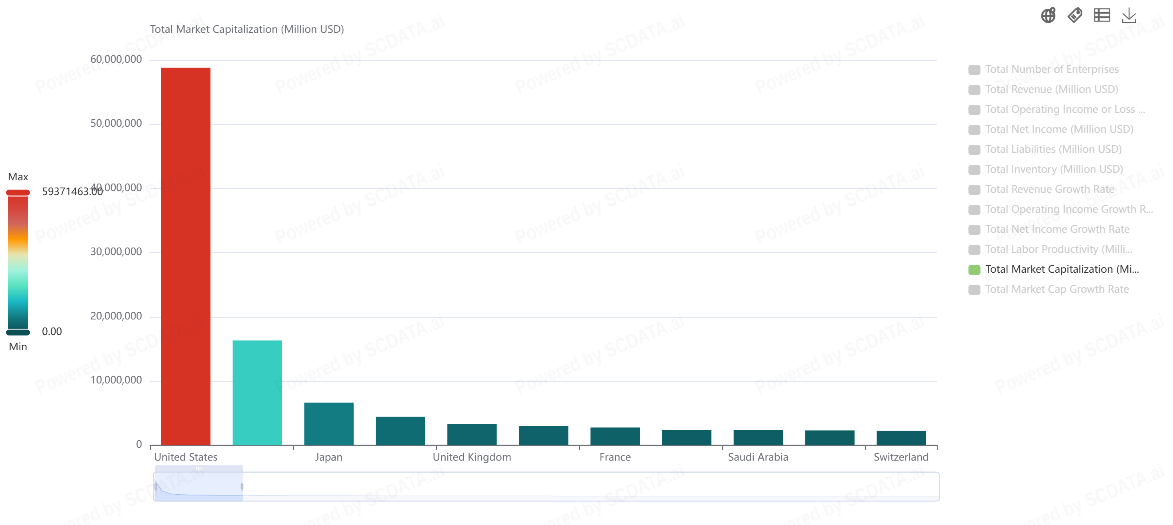Screen dimensions: 1173x525
Task: Disable Total Market Capitalization legend item
Action: pyautogui.click(x=1061, y=270)
